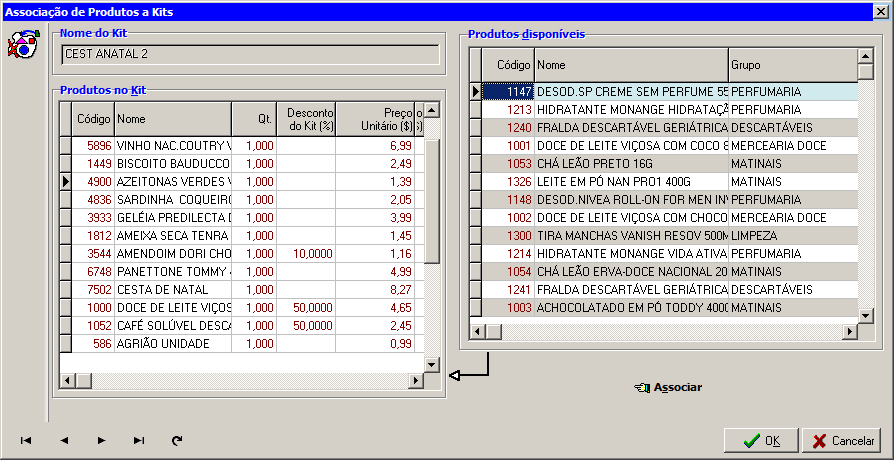Click the first record navigation arrow
894x460 pixels.
(x=26, y=440)
